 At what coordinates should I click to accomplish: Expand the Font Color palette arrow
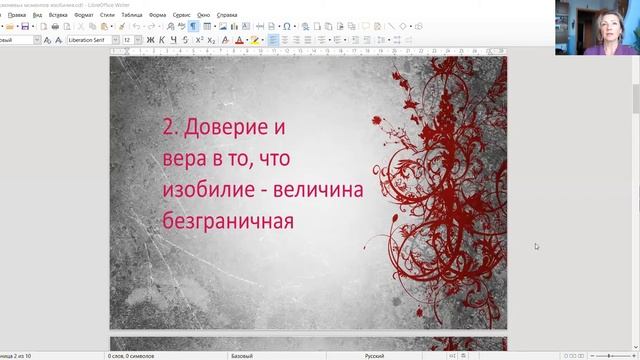[x=247, y=40]
